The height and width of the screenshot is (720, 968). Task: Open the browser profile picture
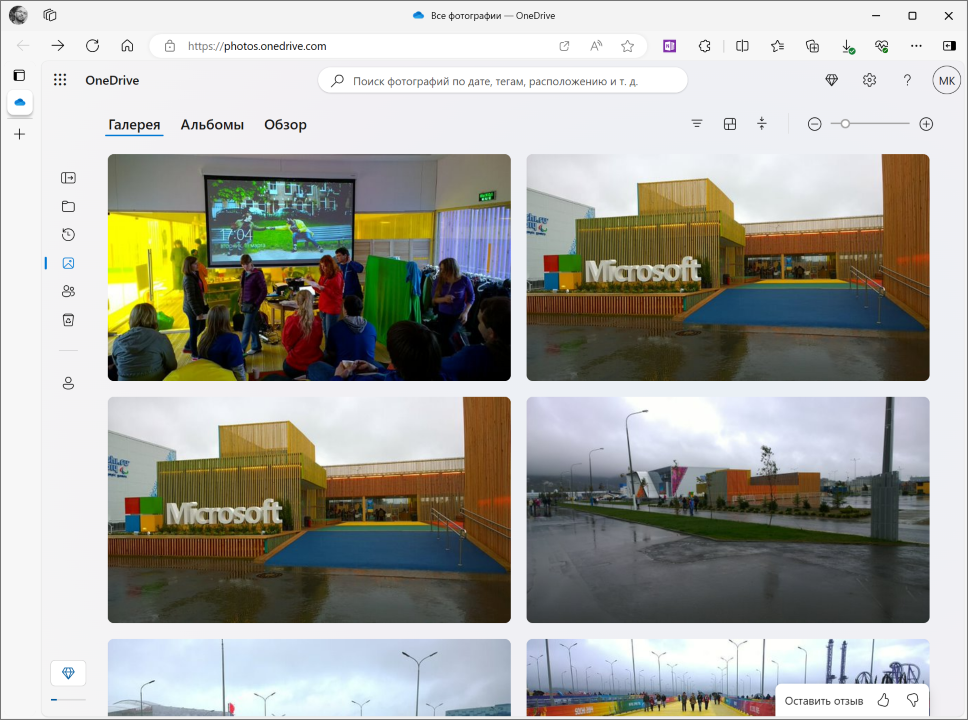coord(18,15)
